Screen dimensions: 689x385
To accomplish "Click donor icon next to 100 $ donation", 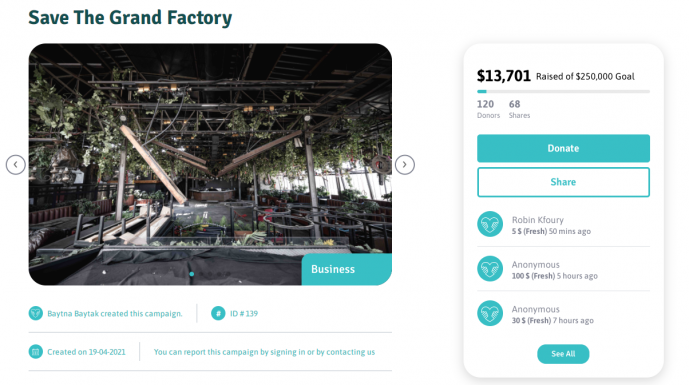I will 490,269.
